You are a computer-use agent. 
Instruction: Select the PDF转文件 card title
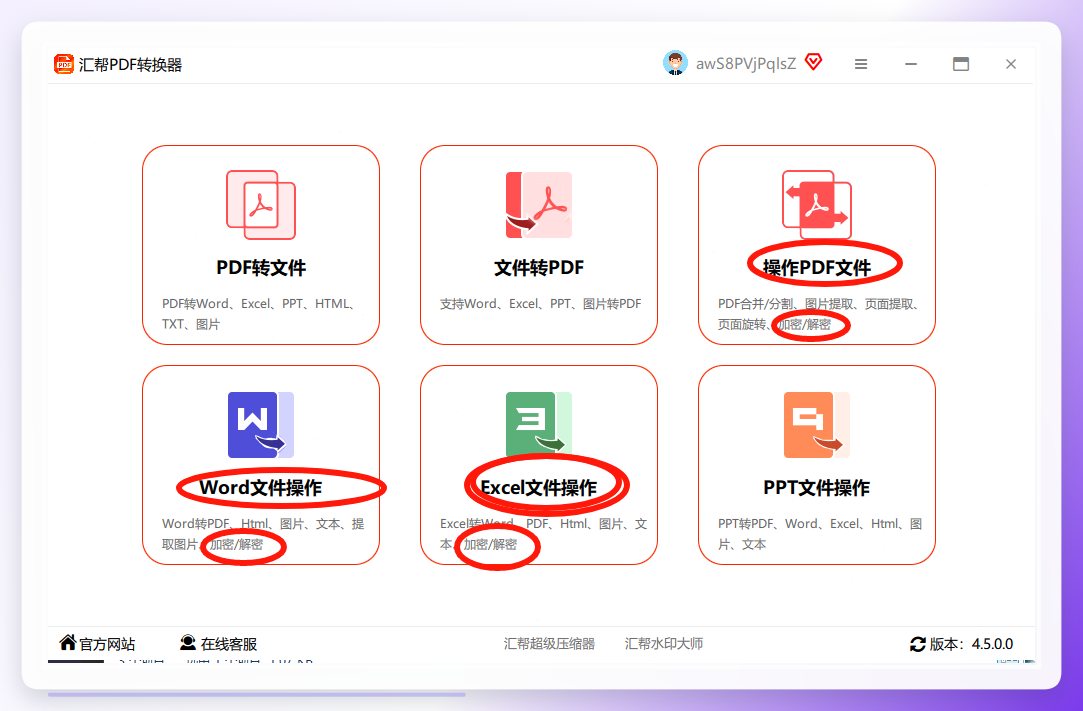(261, 268)
